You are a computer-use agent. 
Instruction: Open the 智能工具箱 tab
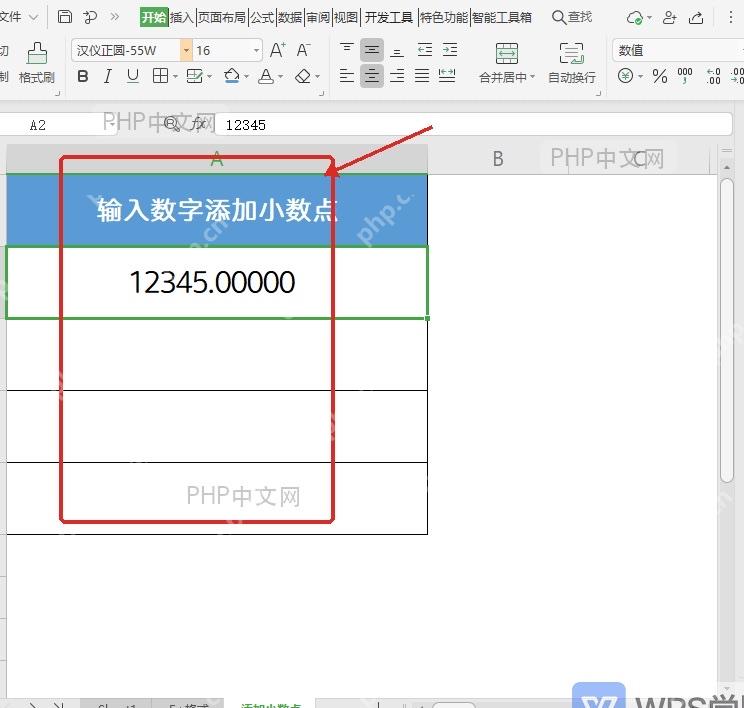point(502,18)
